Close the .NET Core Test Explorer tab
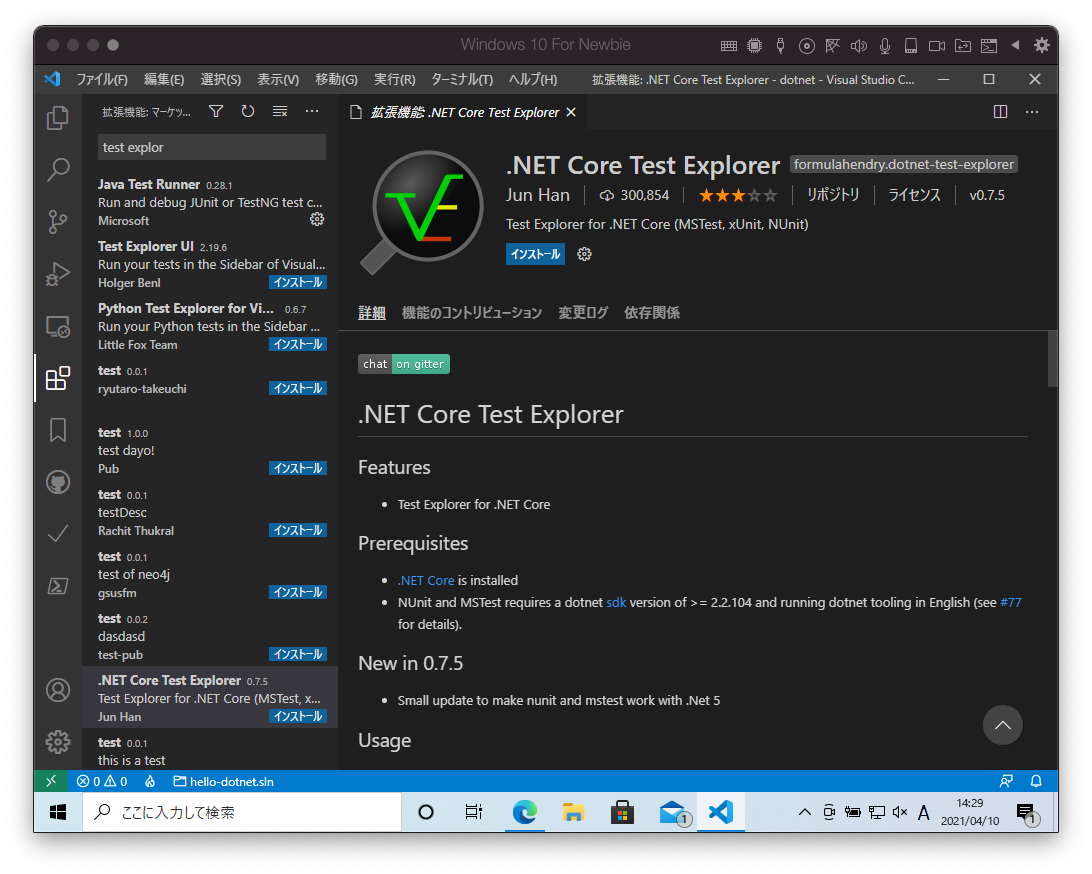 click(x=571, y=112)
